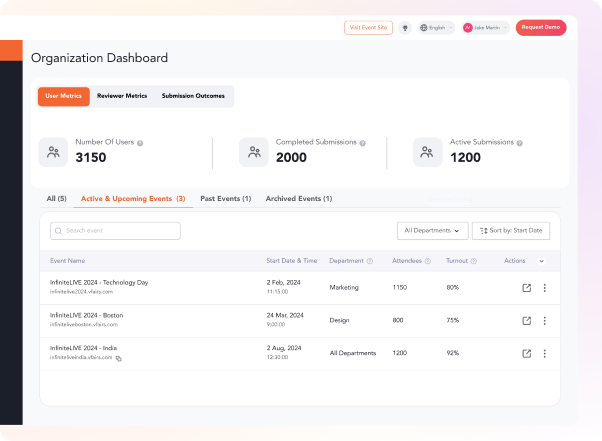Click the orange sidebar block
The height and width of the screenshot is (441, 602).
click(11, 50)
